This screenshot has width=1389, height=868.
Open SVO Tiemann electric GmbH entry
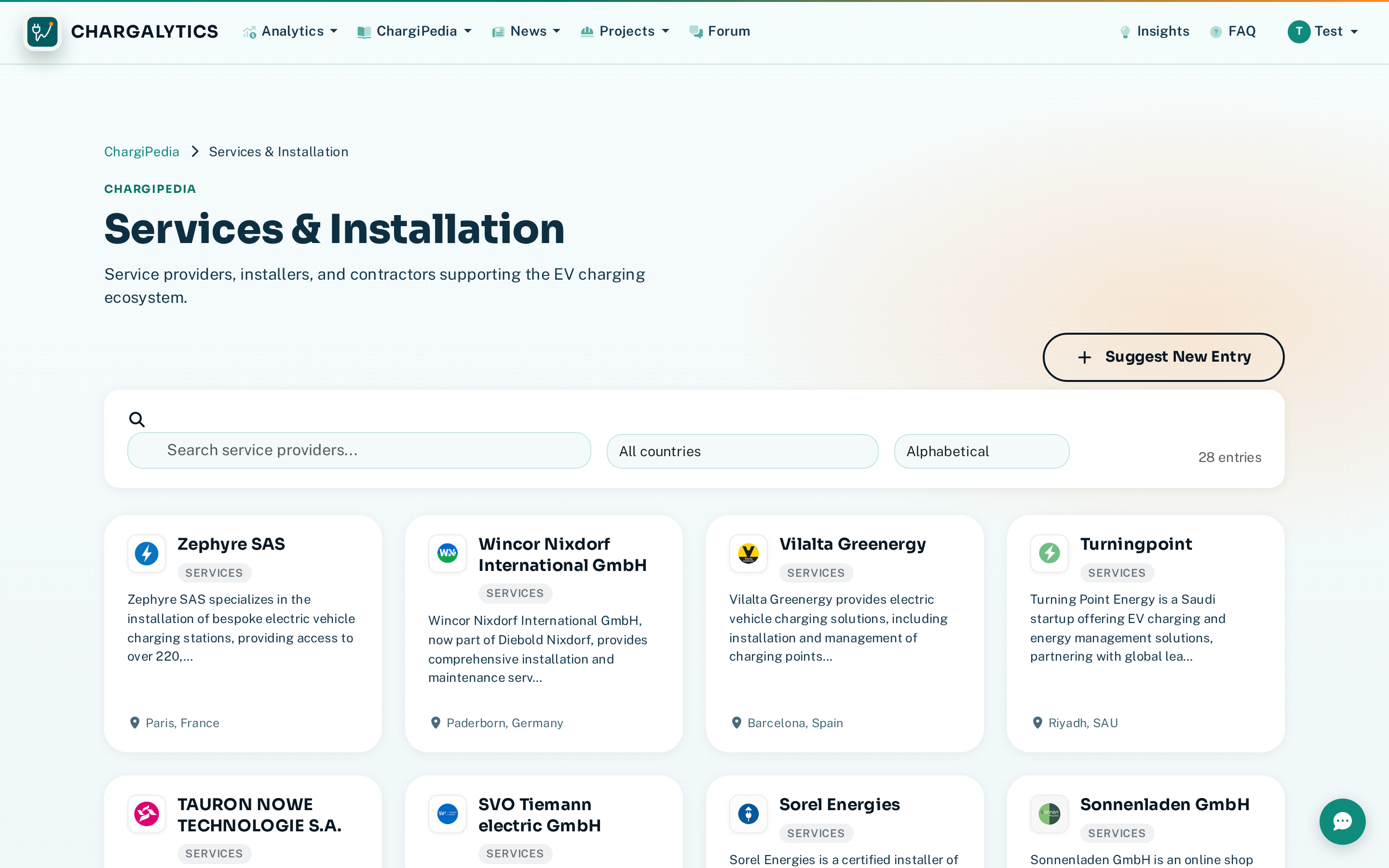pos(540,815)
